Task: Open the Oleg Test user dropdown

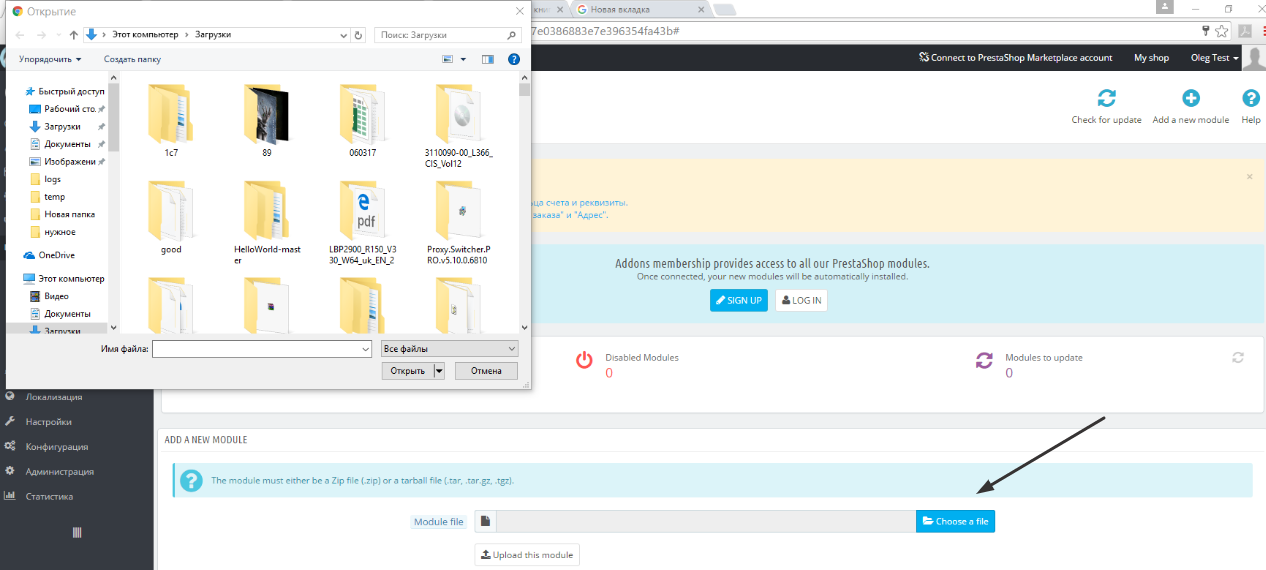Action: pyautogui.click(x=1215, y=58)
